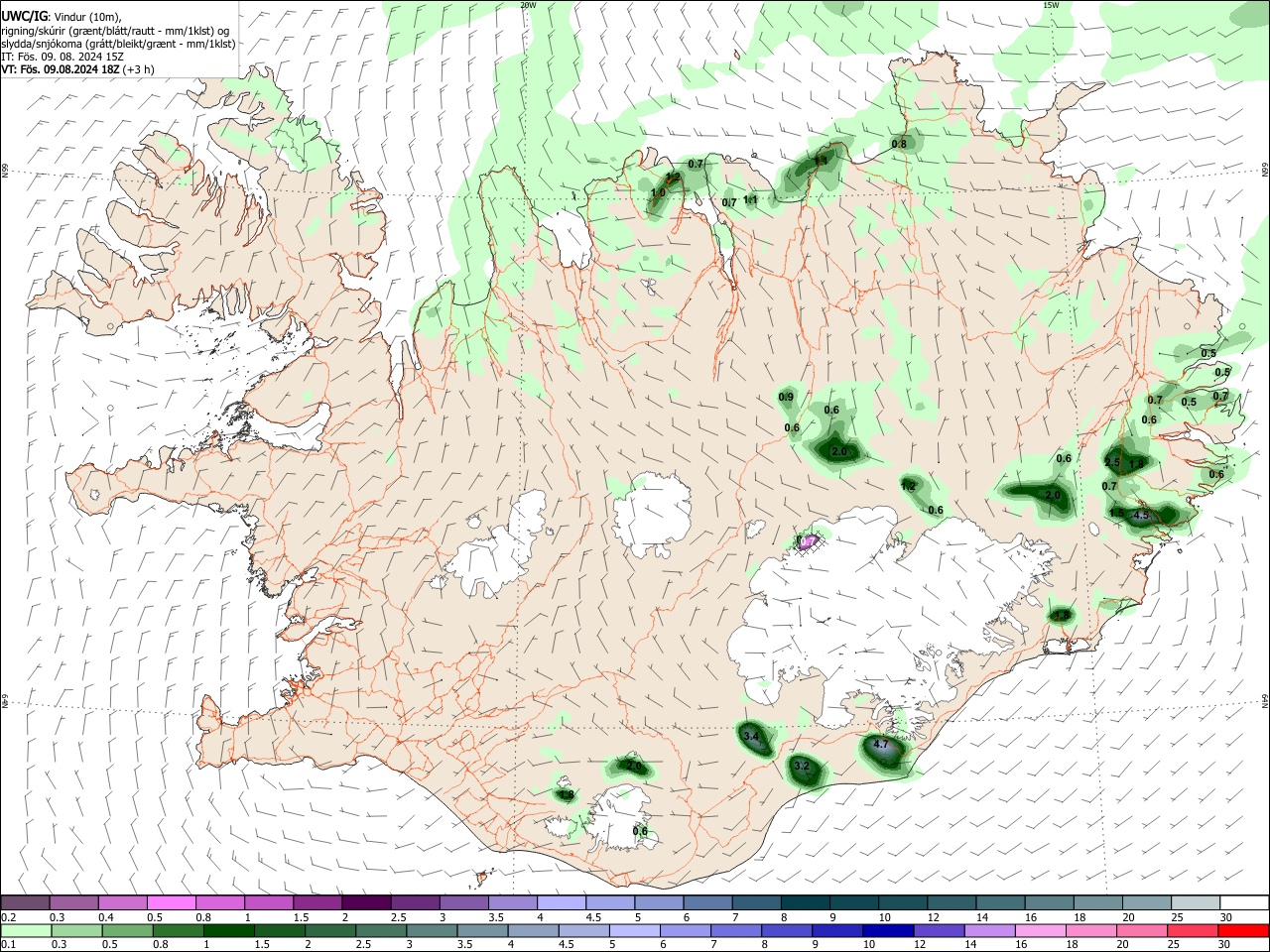Click the crimson-pink 25 rain legend swatch
This screenshot has height=952, width=1270.
tap(1196, 930)
